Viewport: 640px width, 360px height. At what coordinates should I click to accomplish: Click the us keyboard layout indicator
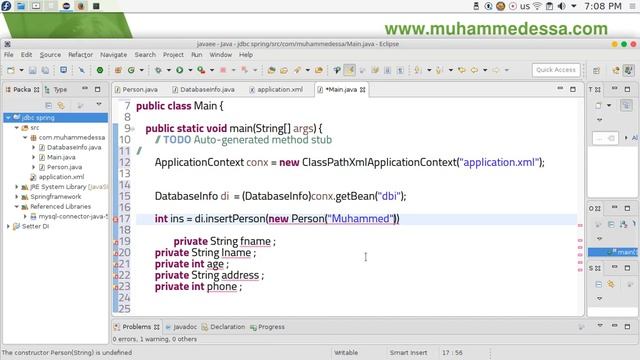pyautogui.click(x=525, y=6)
